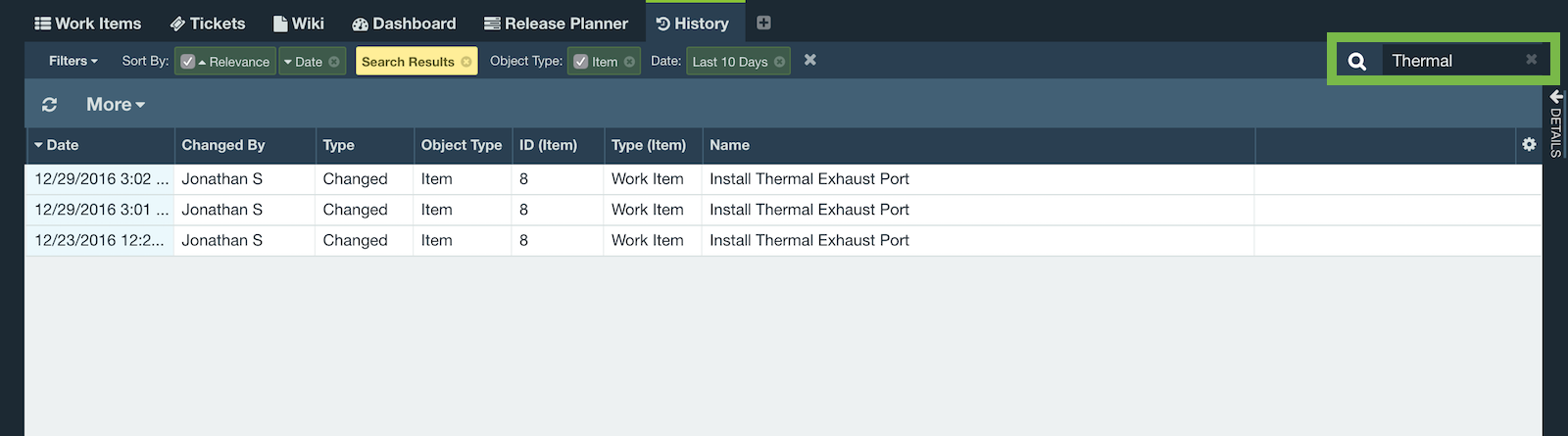
Task: Switch to the Tickets tab
Action: click(x=208, y=24)
